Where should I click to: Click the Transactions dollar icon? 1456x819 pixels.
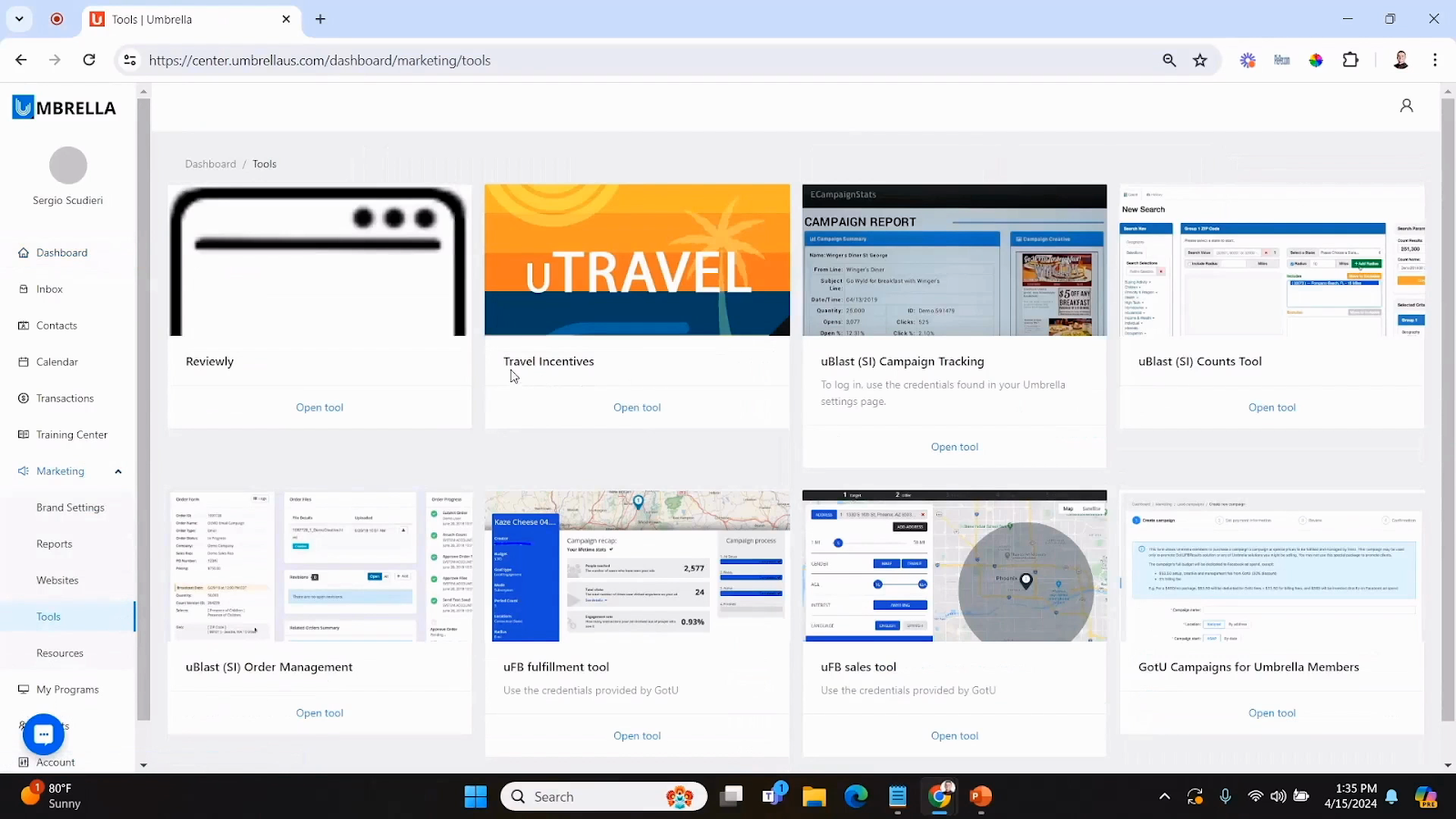(x=24, y=399)
